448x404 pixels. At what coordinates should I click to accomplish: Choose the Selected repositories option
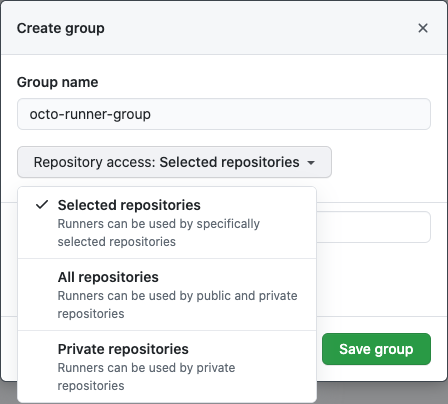[x=167, y=223]
